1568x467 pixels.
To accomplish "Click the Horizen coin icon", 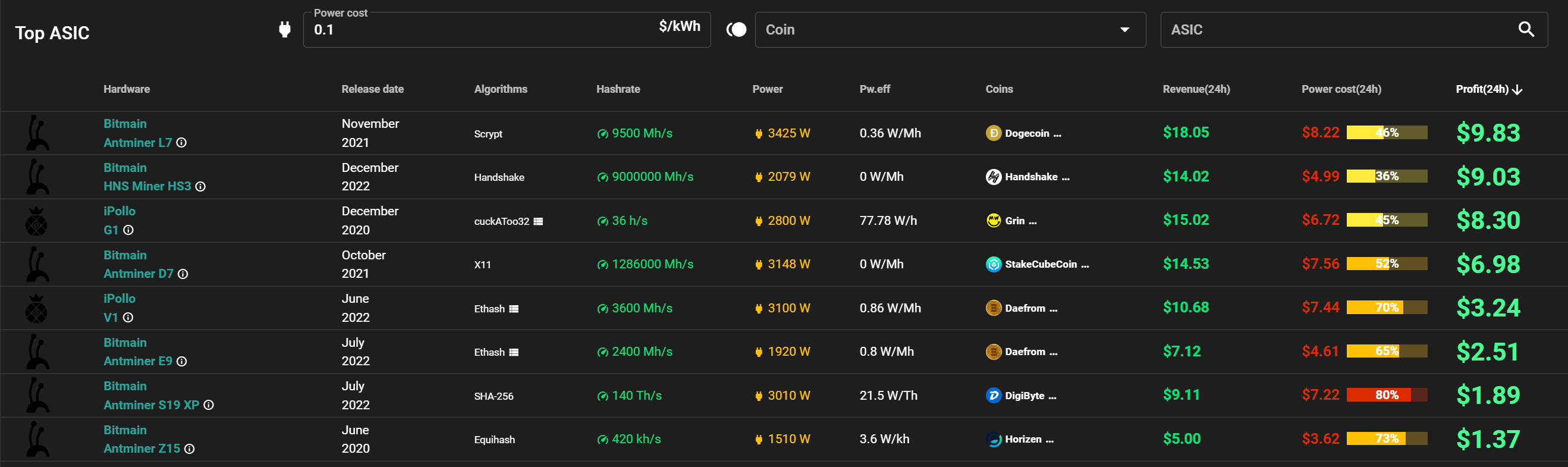I will (994, 439).
